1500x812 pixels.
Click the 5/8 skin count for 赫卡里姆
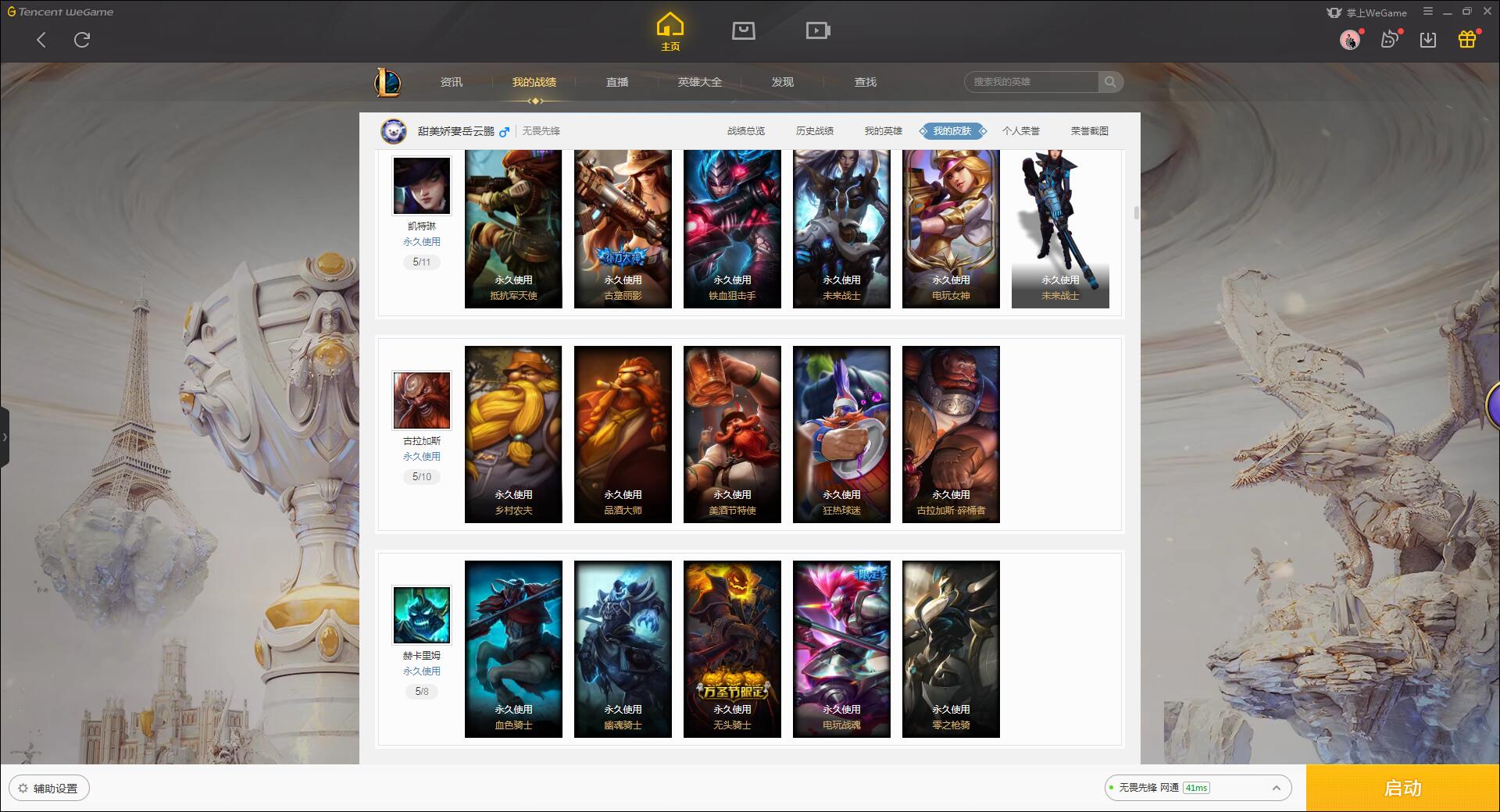tap(422, 692)
